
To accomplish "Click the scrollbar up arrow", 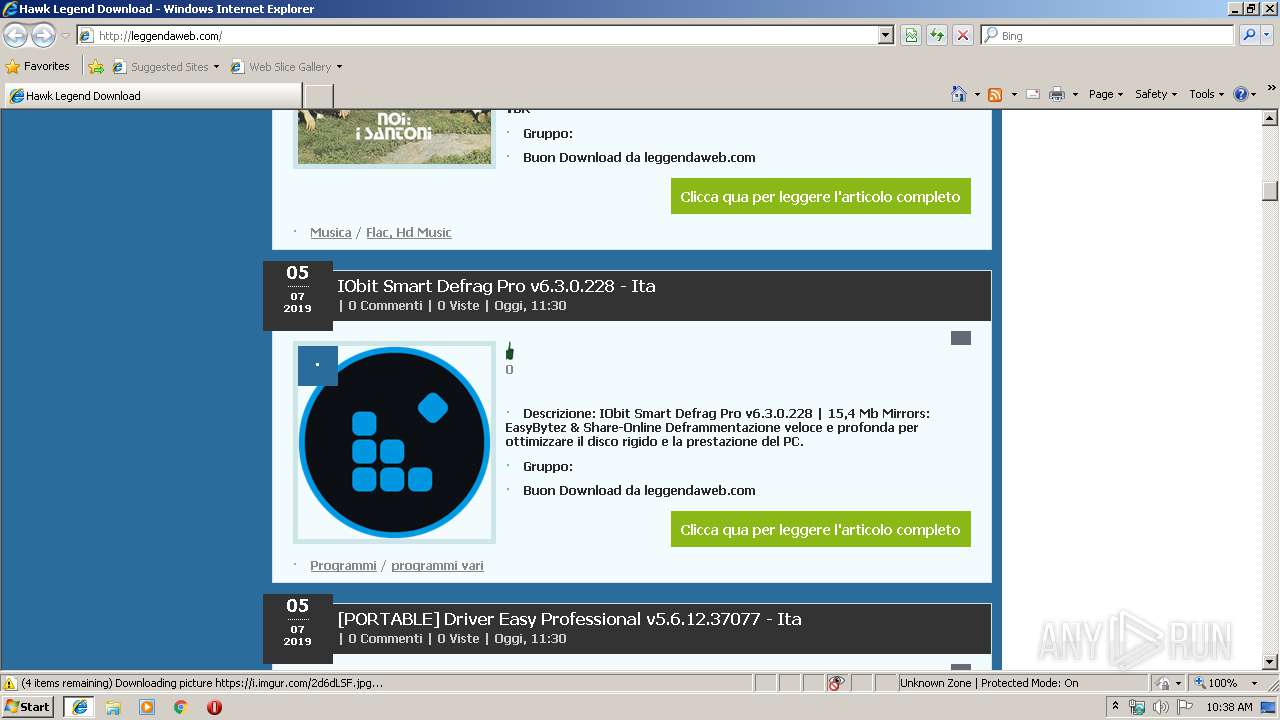I will [x=1270, y=117].
